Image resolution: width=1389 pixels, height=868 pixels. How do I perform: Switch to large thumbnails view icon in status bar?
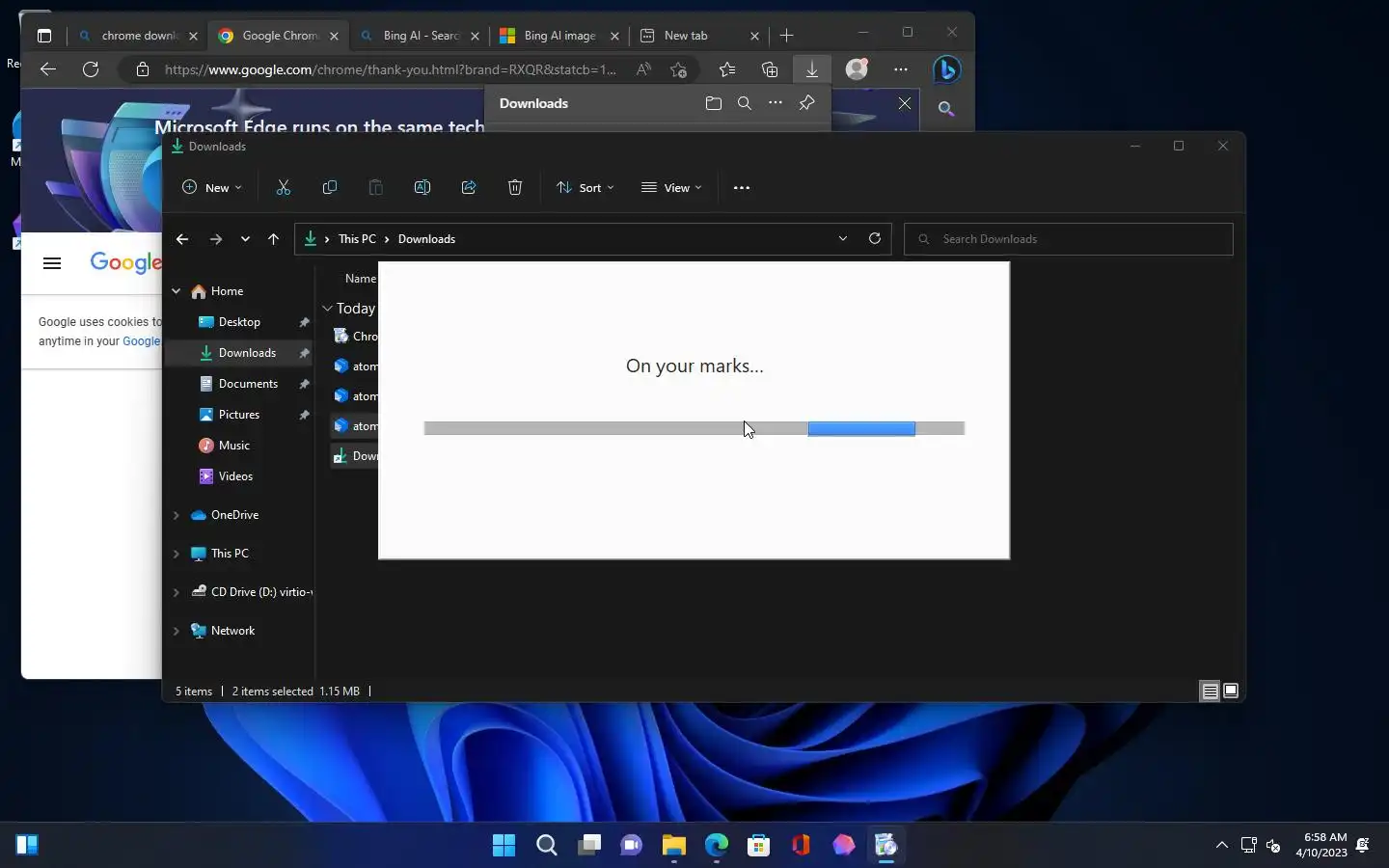pyautogui.click(x=1231, y=691)
